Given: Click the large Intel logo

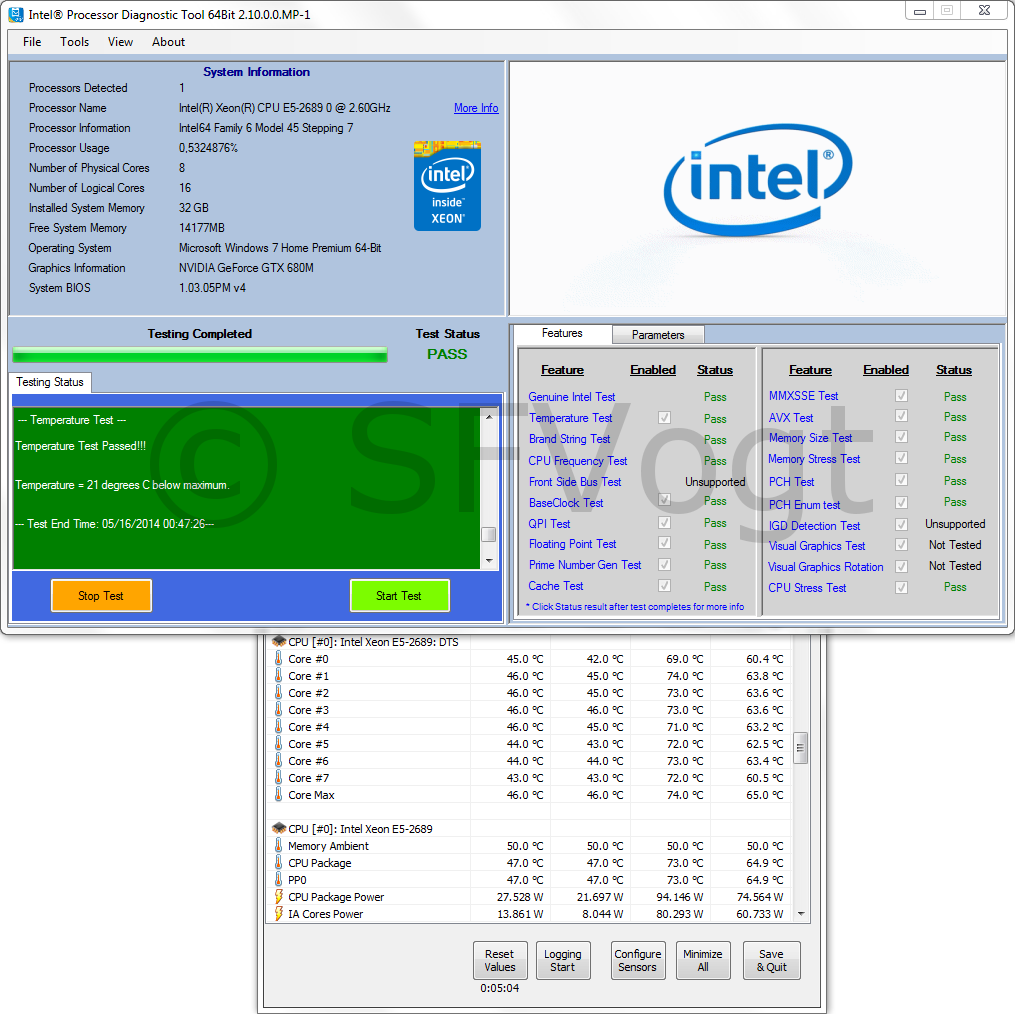Looking at the screenshot, I should pyautogui.click(x=758, y=180).
